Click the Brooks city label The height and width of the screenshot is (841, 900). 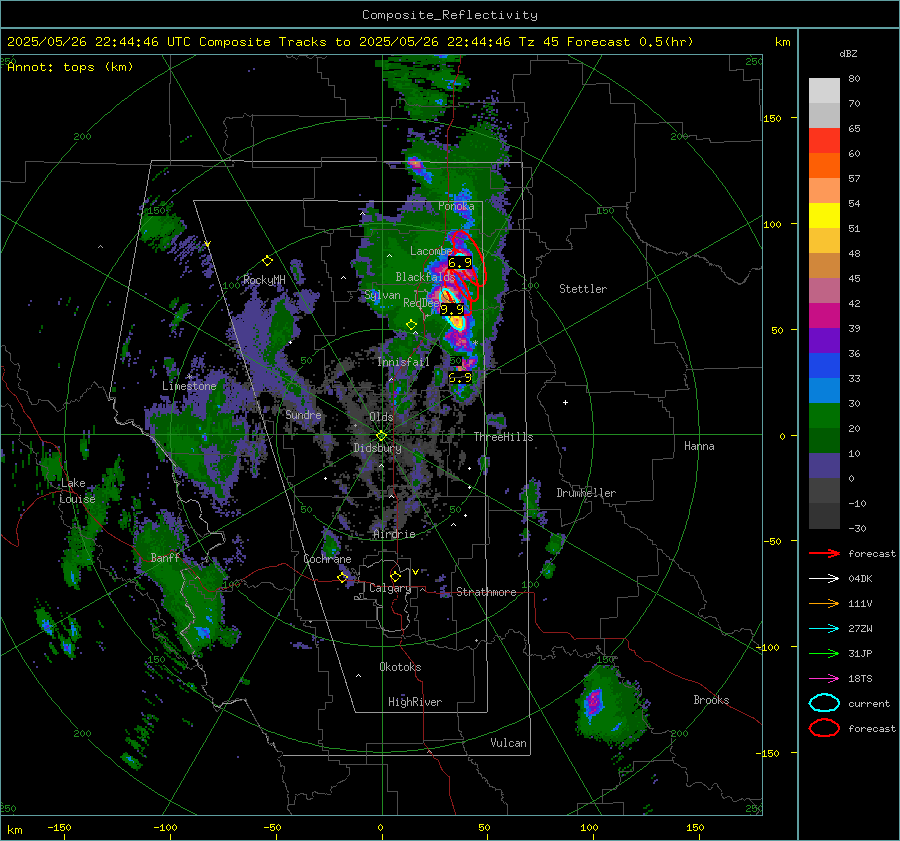click(x=711, y=700)
